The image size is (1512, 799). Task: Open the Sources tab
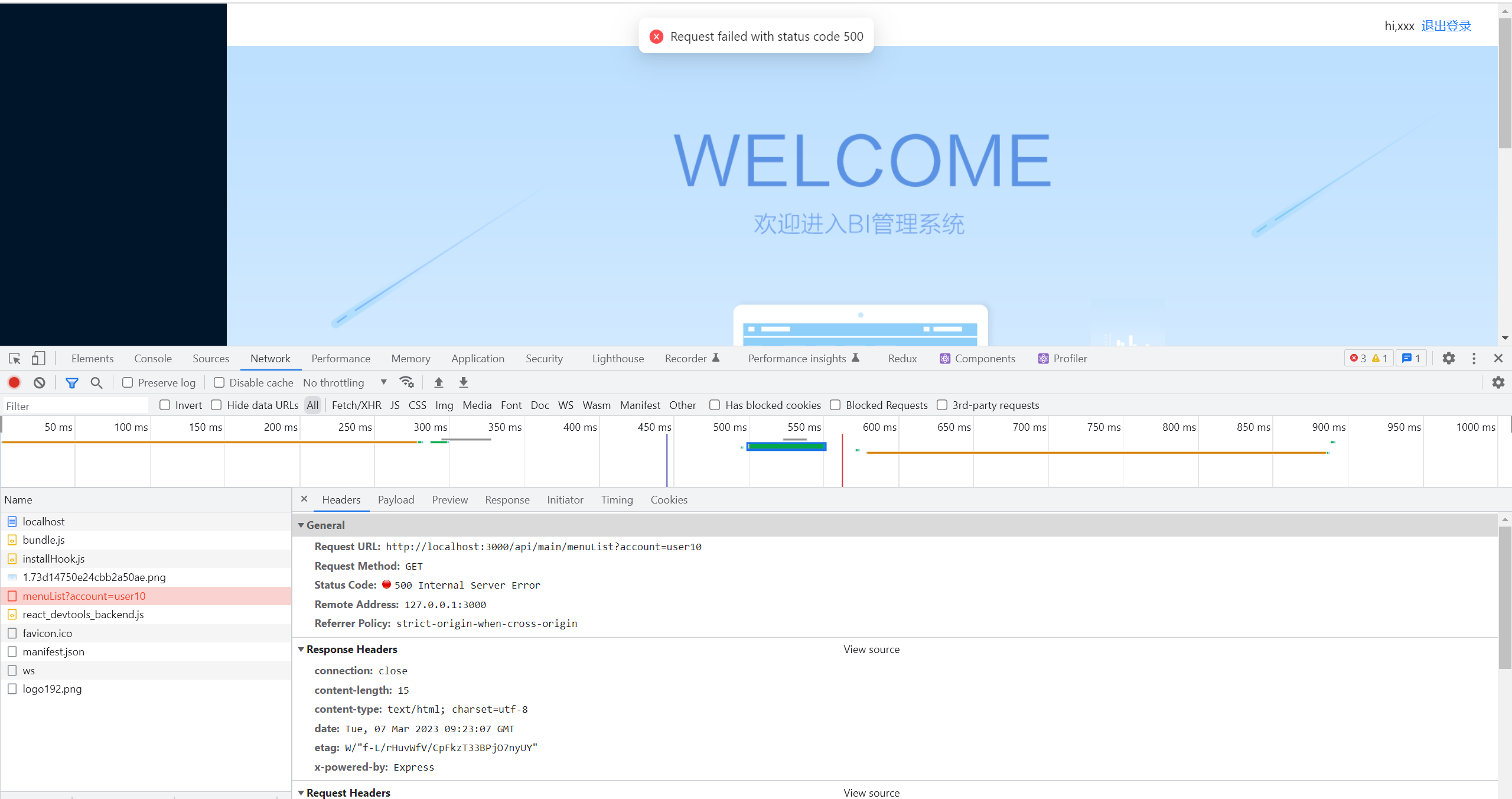click(x=211, y=358)
